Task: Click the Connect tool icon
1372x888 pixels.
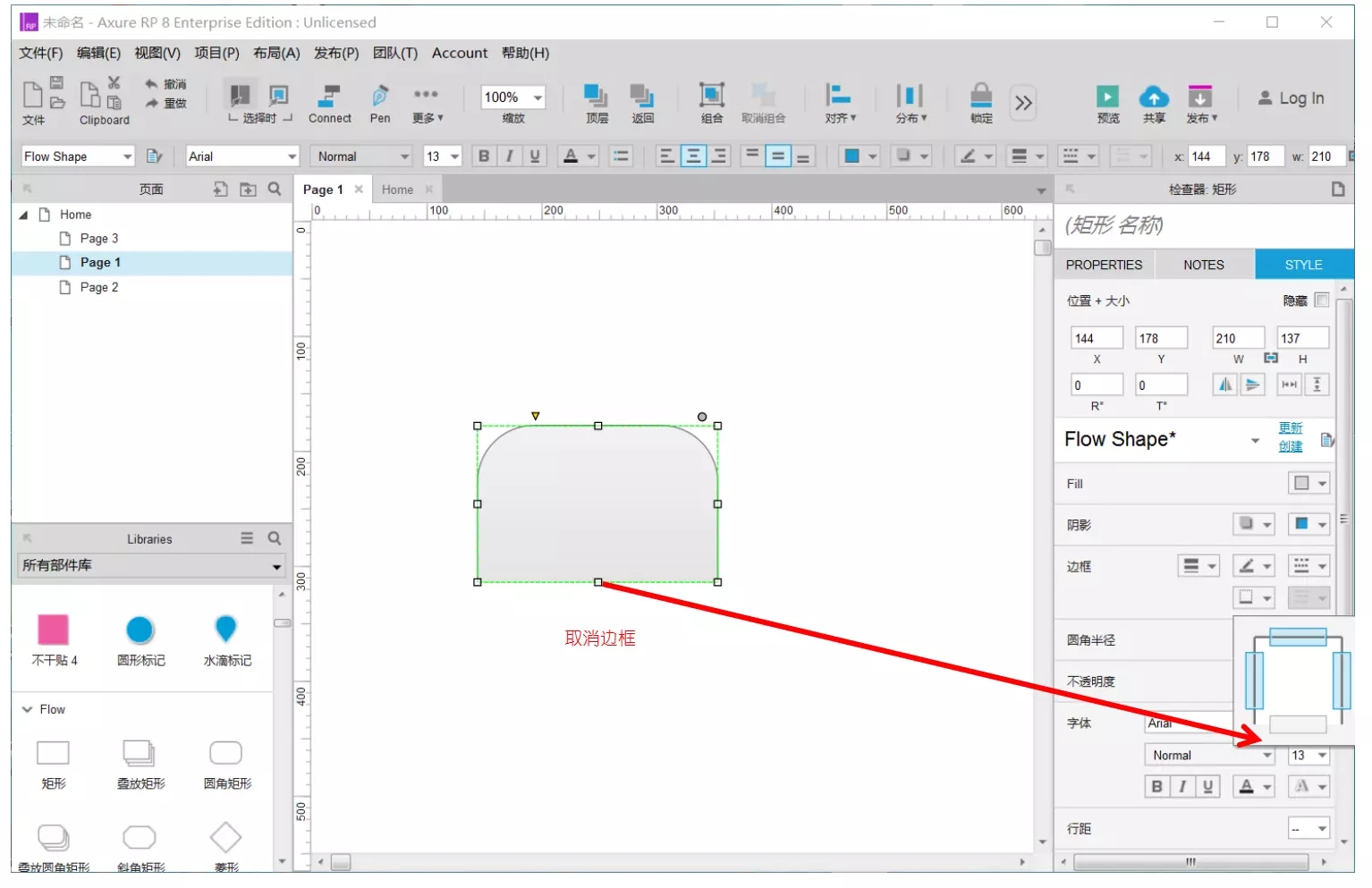Action: pyautogui.click(x=329, y=97)
